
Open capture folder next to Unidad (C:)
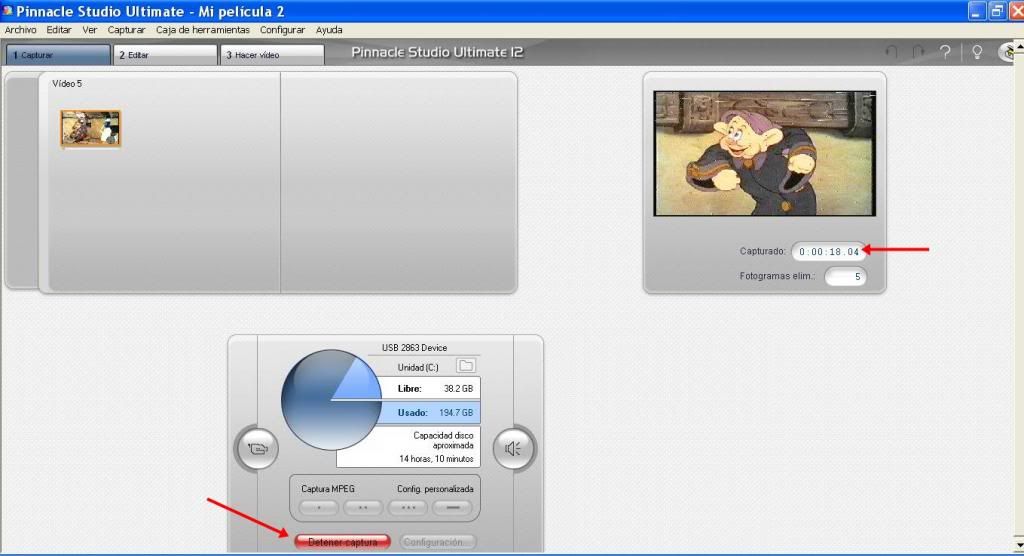465,366
